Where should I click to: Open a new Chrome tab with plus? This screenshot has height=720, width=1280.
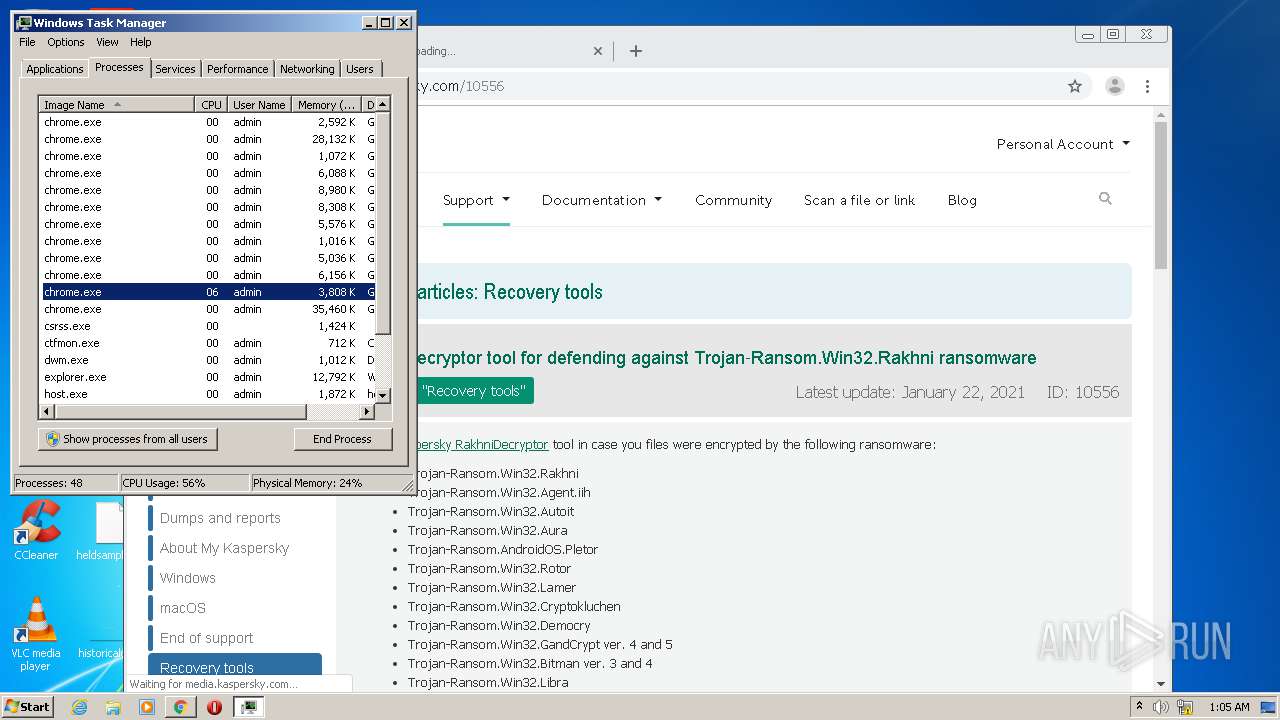pos(635,51)
